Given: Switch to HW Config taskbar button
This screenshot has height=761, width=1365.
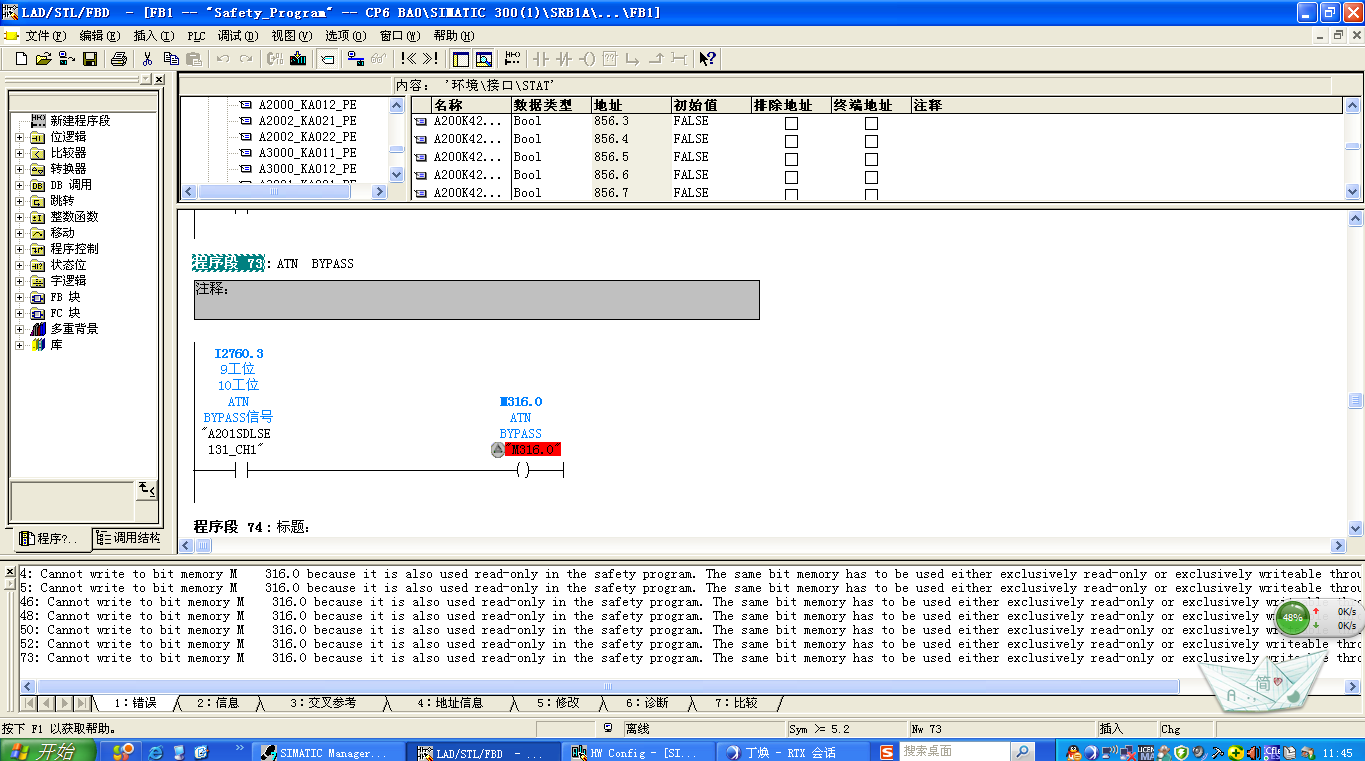Looking at the screenshot, I should [640, 752].
